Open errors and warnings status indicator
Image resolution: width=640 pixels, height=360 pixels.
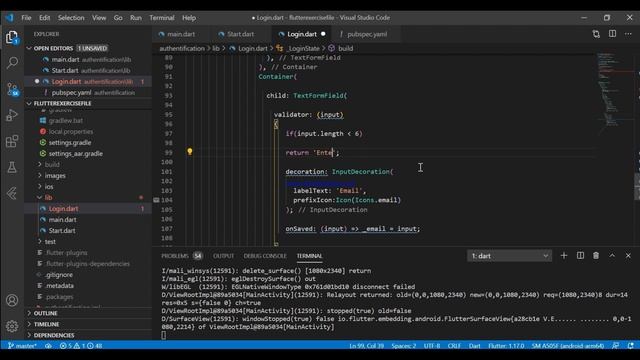tap(81, 346)
